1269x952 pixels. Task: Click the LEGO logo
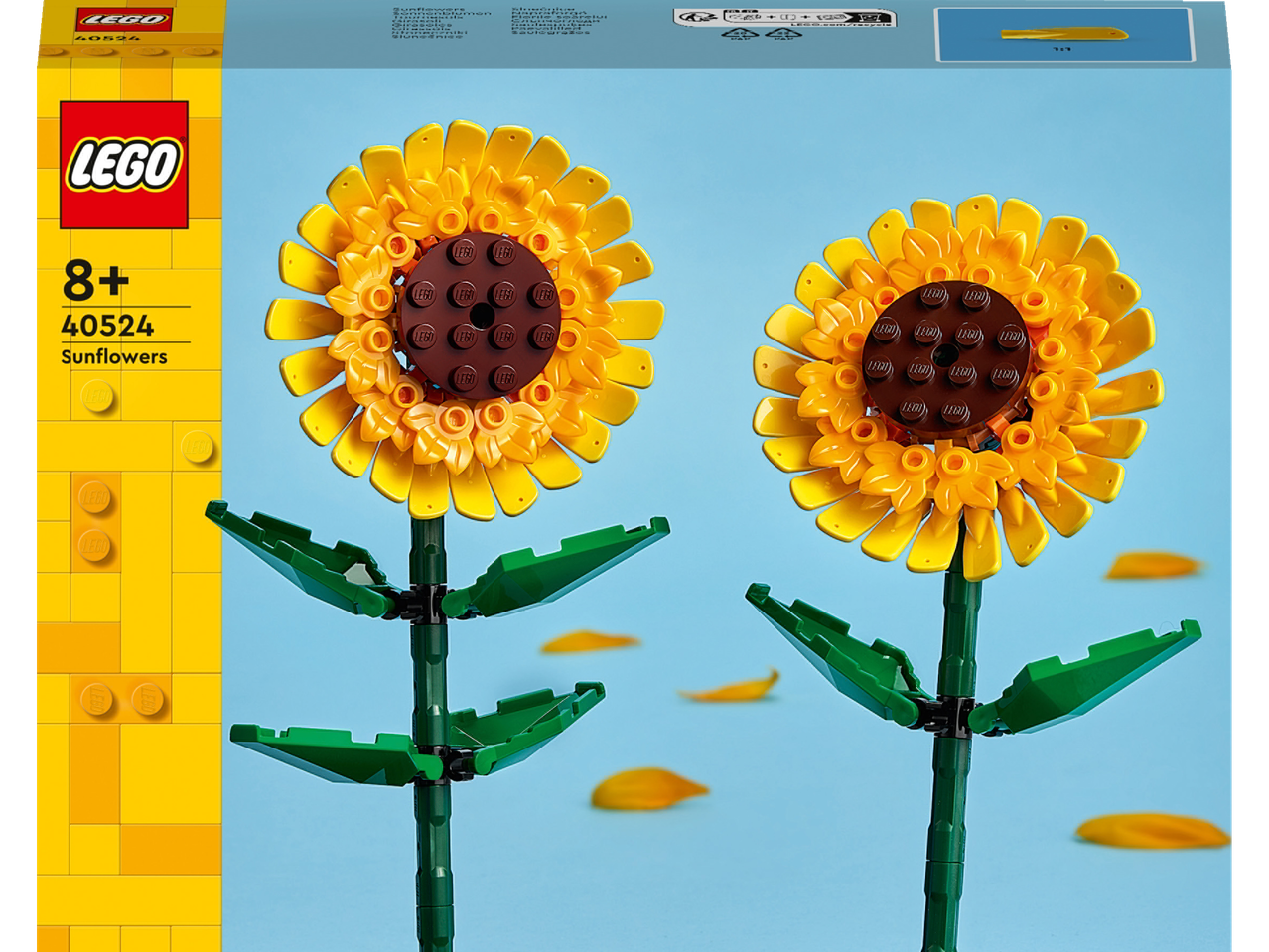pos(122,164)
